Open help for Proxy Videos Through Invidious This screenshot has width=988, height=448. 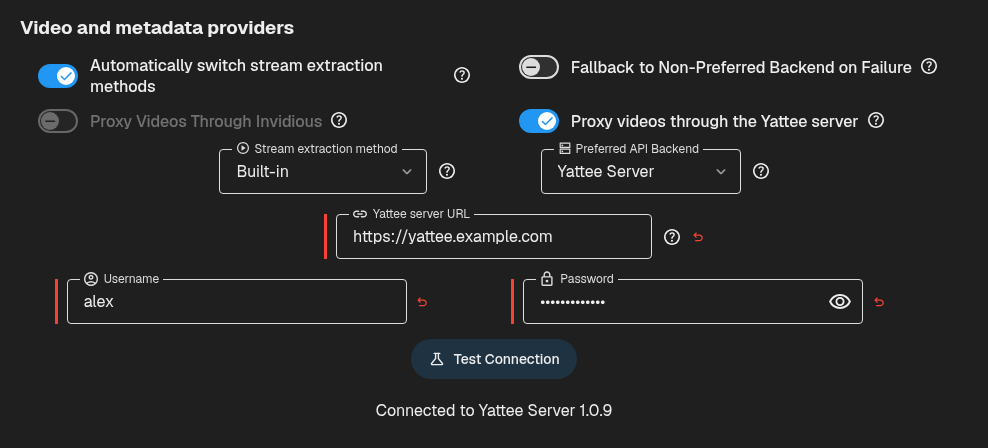coord(339,120)
